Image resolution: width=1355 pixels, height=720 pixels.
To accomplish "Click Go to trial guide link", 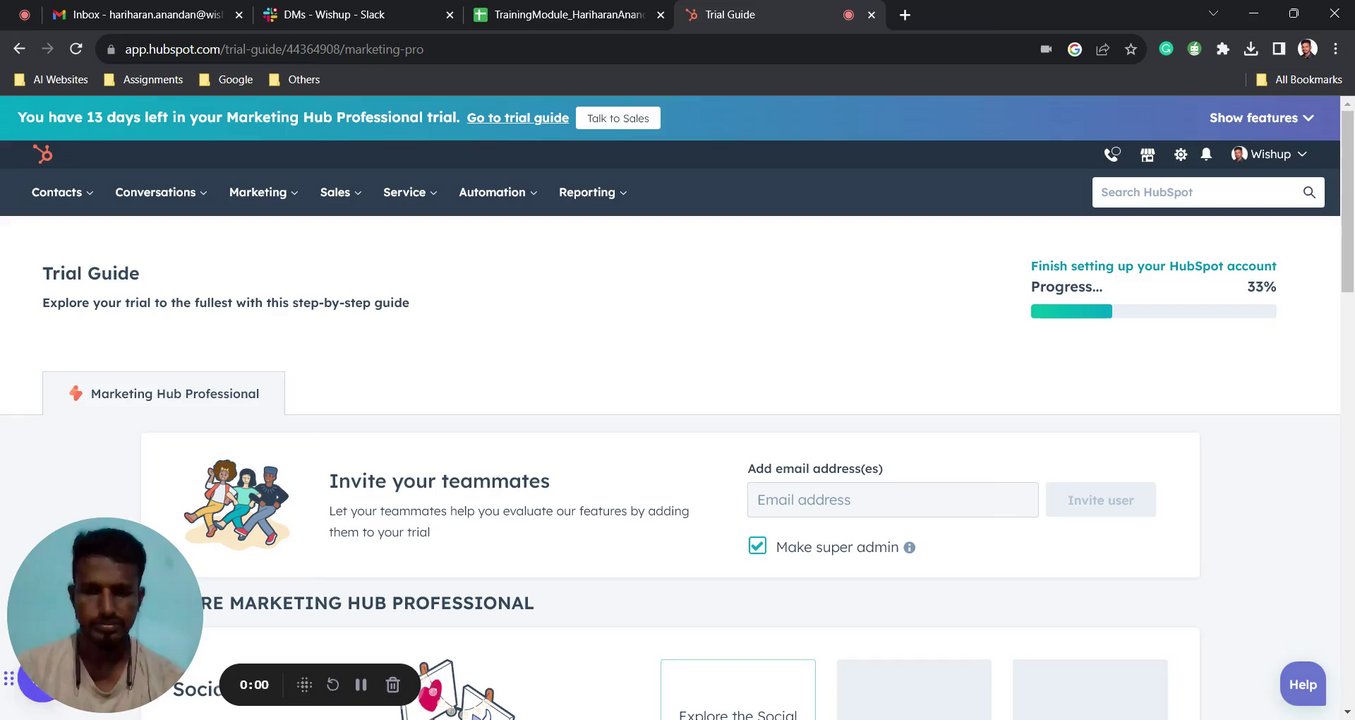I will [518, 118].
